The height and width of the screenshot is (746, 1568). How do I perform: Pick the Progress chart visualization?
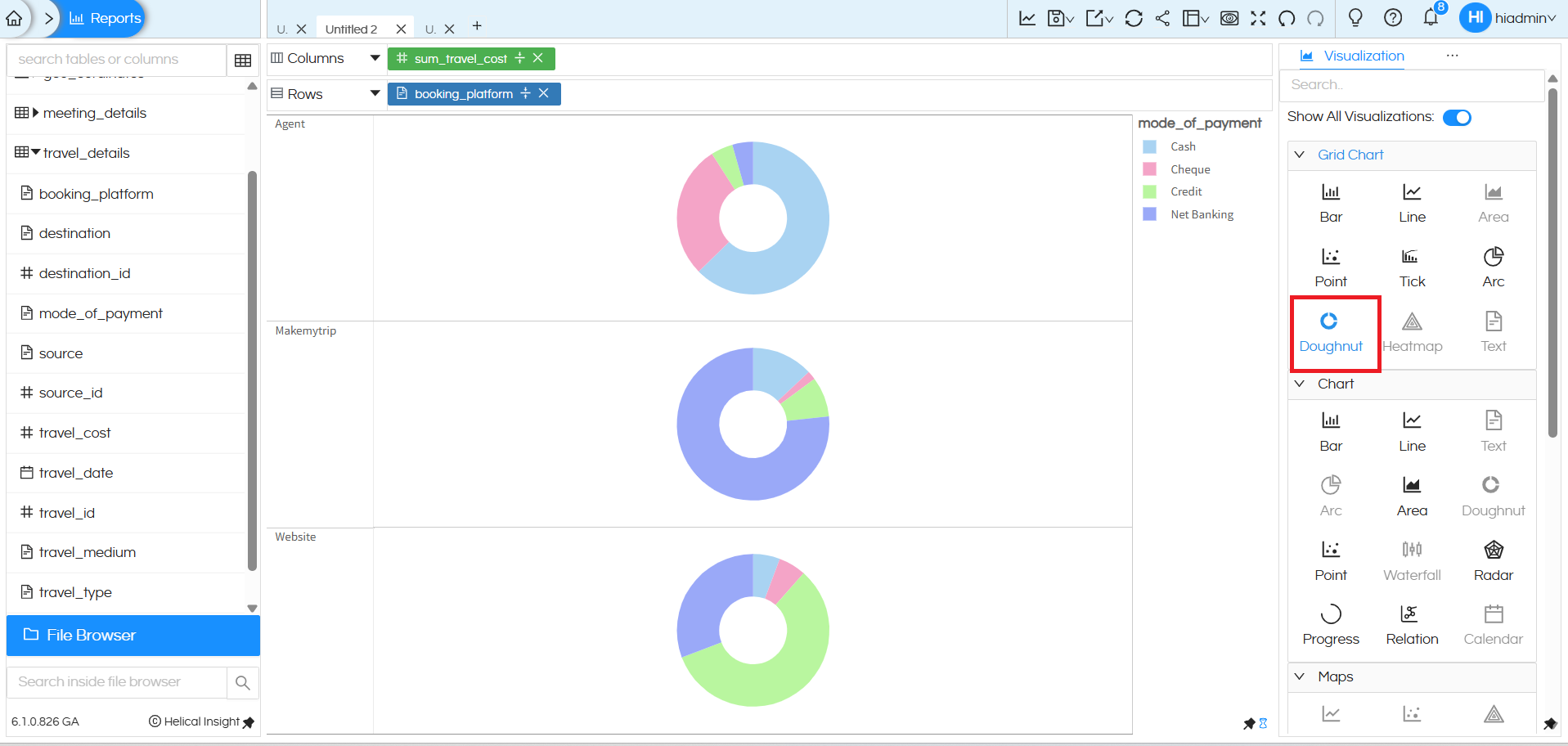pos(1330,623)
